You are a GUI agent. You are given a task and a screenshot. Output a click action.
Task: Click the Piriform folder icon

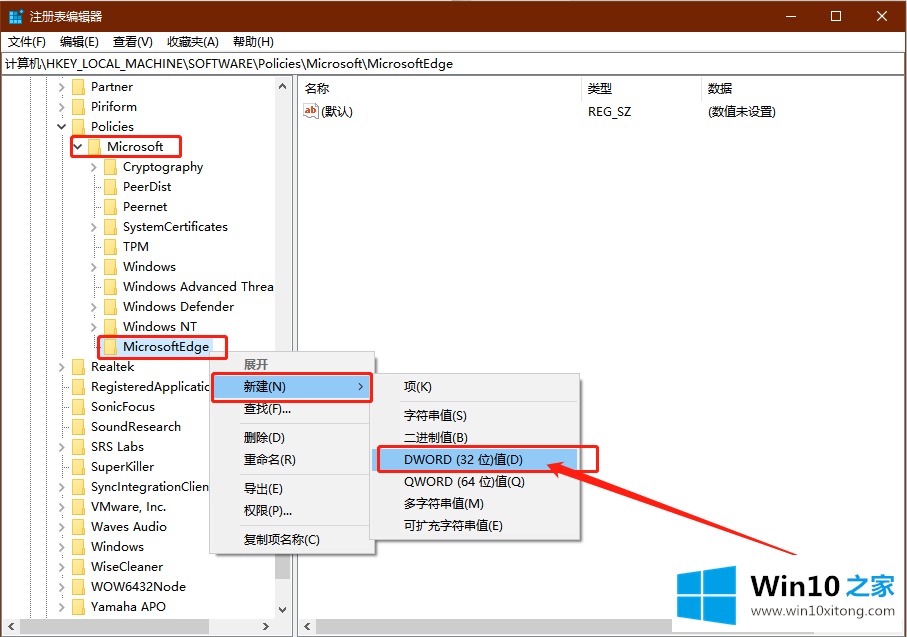(78, 107)
